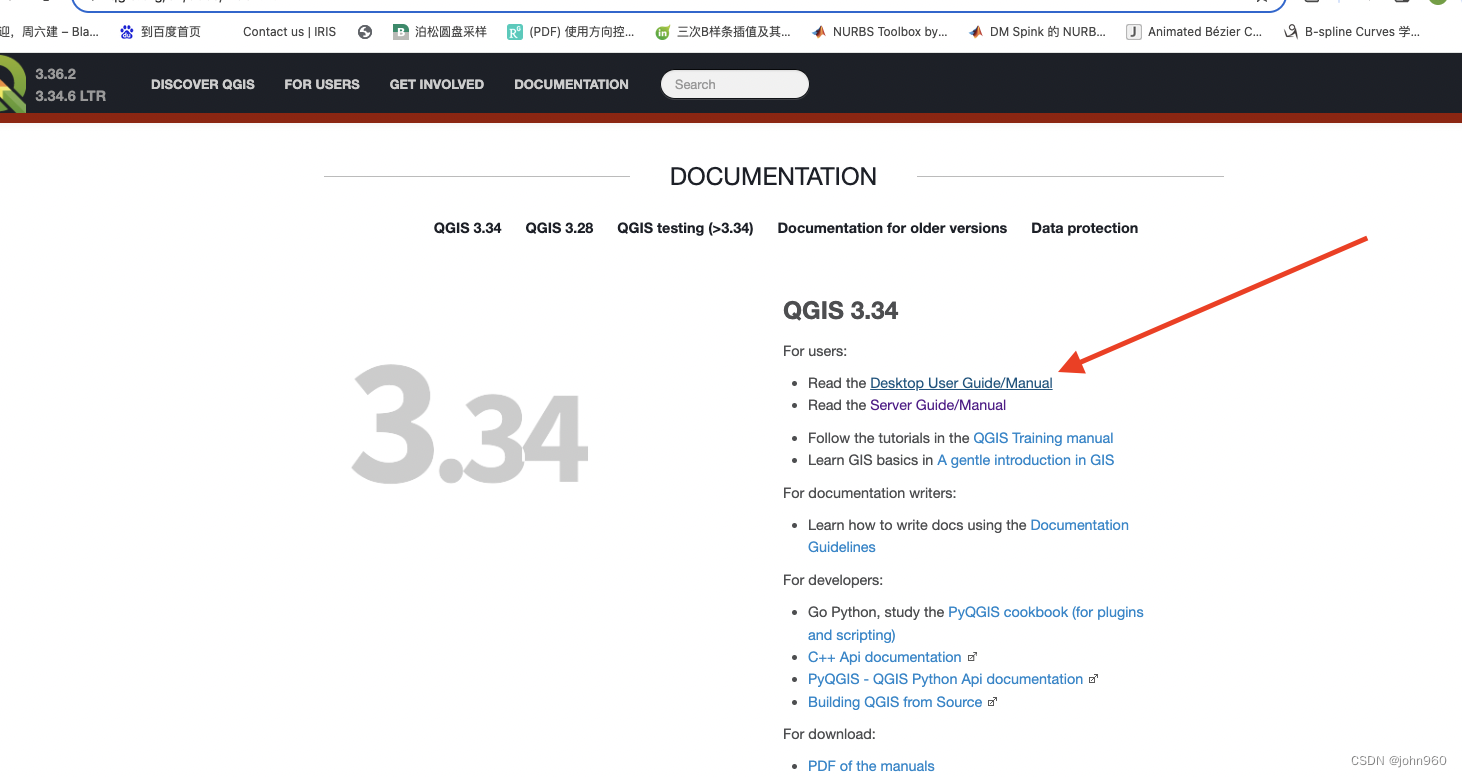The height and width of the screenshot is (777, 1462).
Task: Open the Contact us | IRIS bookmark
Action: coord(288,31)
